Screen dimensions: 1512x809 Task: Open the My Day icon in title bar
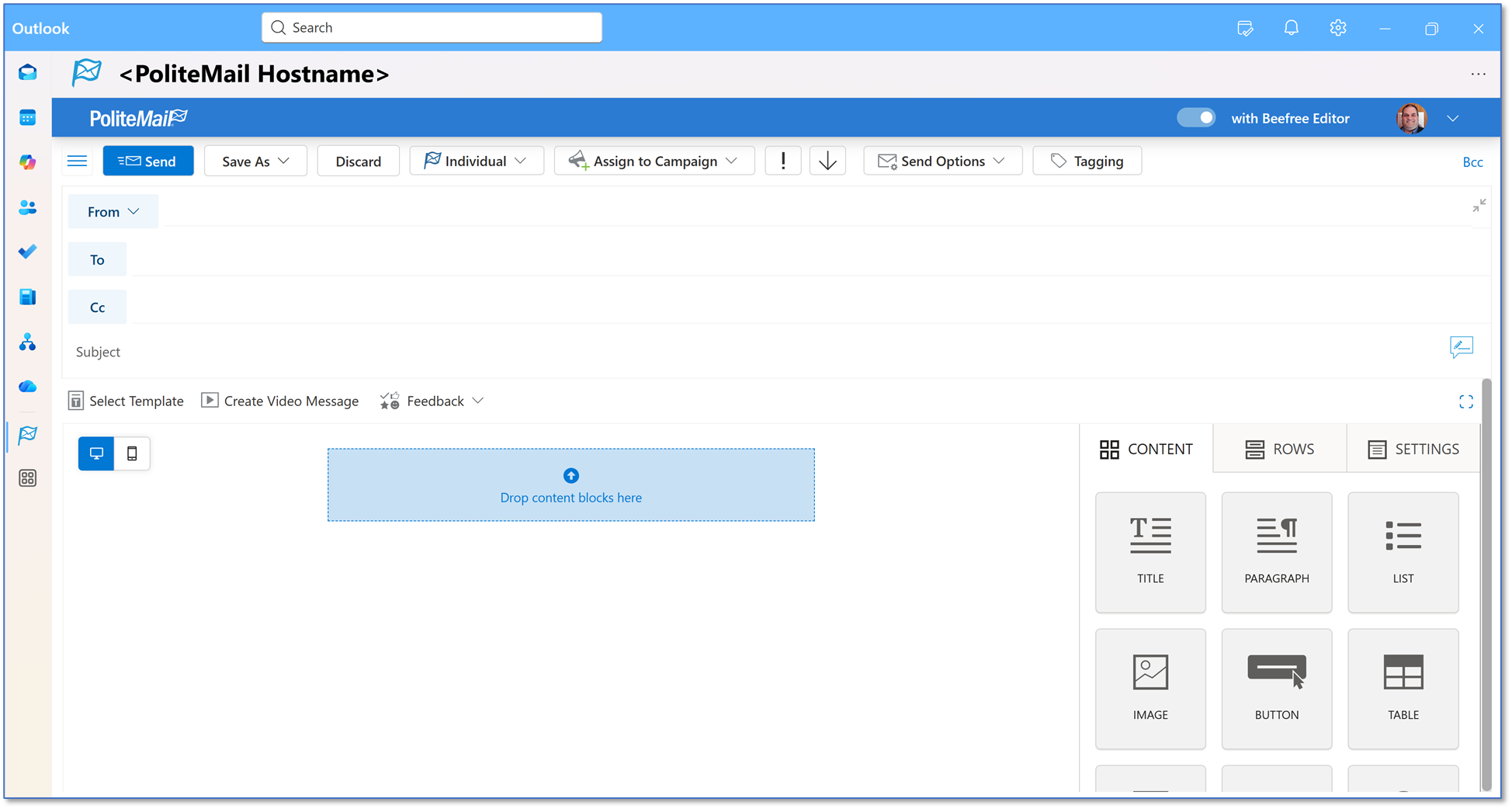click(1245, 28)
